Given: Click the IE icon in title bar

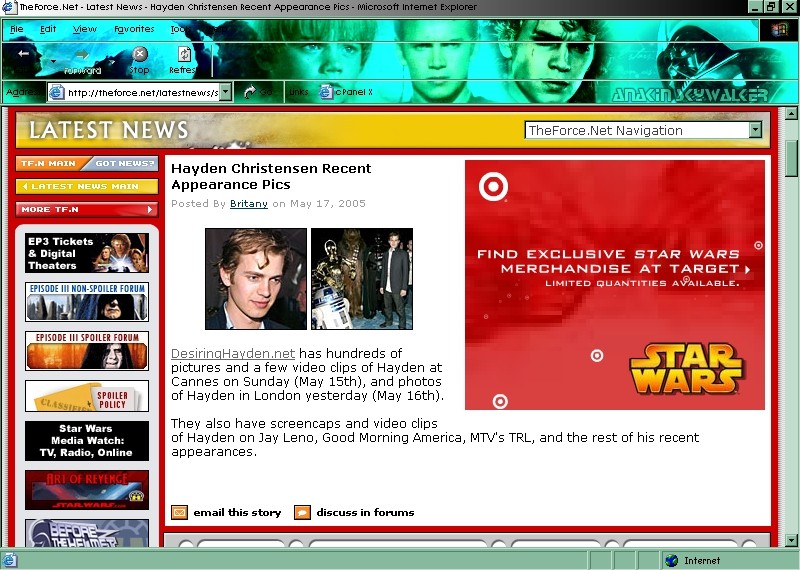Looking at the screenshot, I should tap(9, 7).
